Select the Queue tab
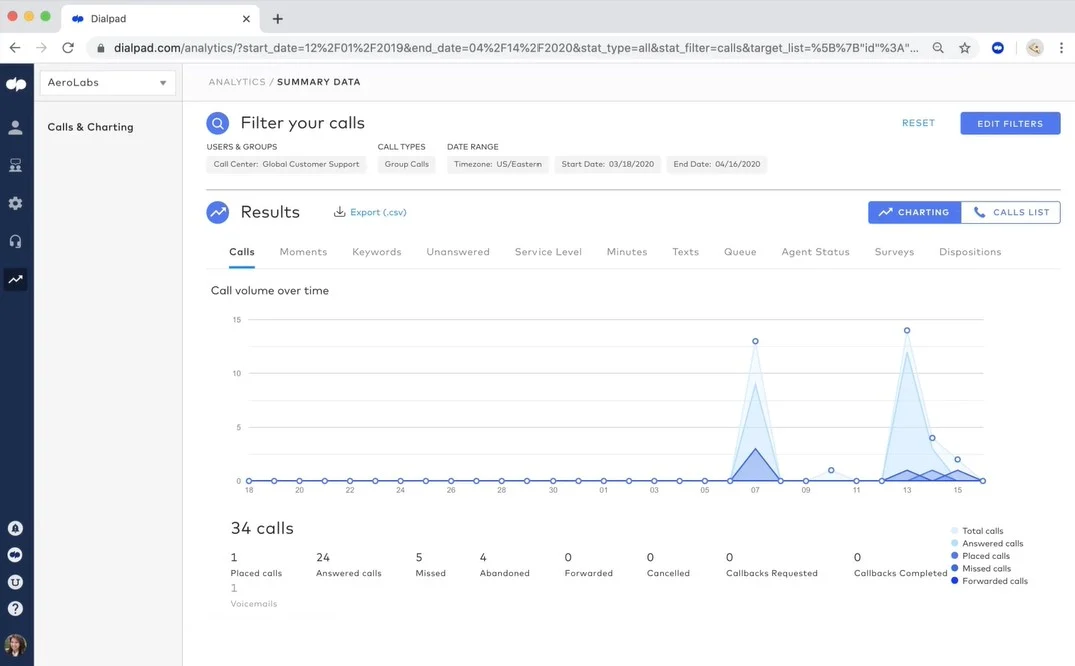This screenshot has height=666, width=1075. click(x=740, y=252)
